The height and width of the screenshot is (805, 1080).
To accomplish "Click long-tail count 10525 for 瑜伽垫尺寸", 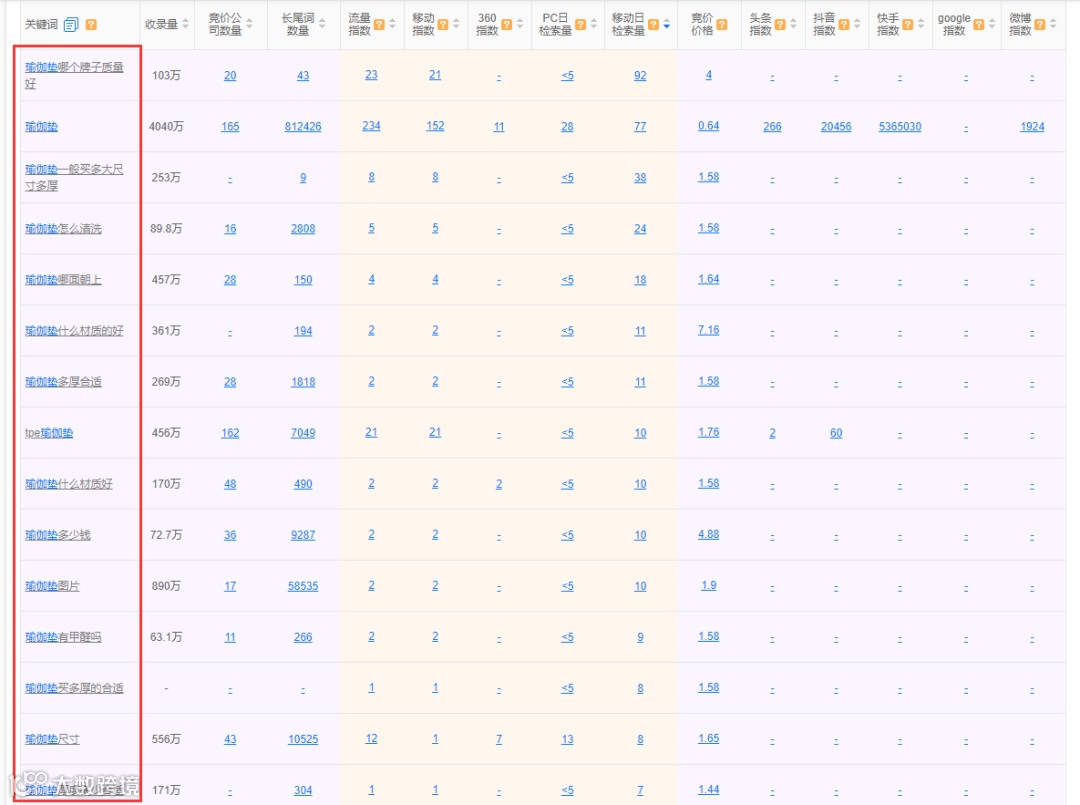I will click(303, 739).
